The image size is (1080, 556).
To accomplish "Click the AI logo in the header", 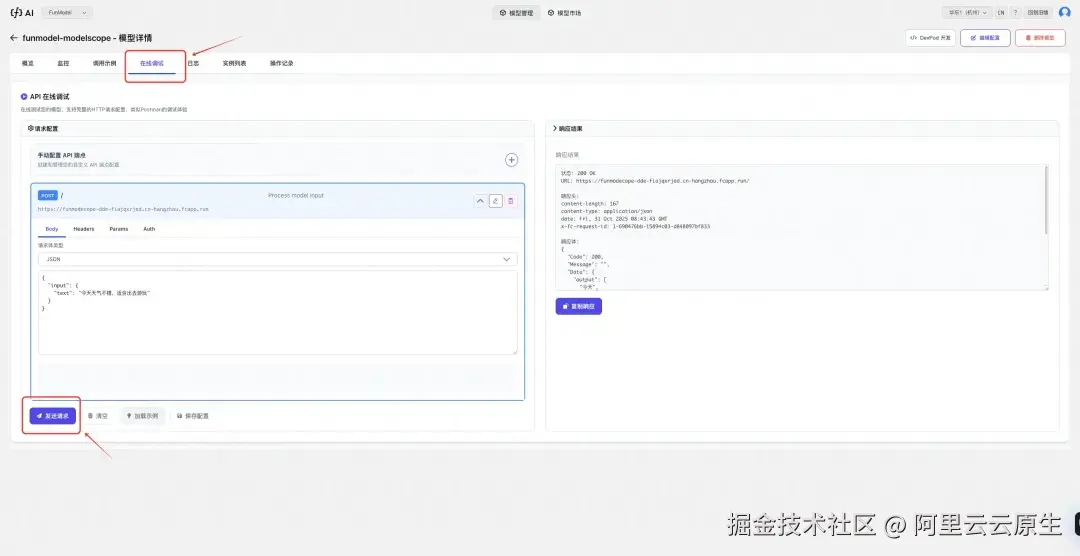I will [22, 12].
